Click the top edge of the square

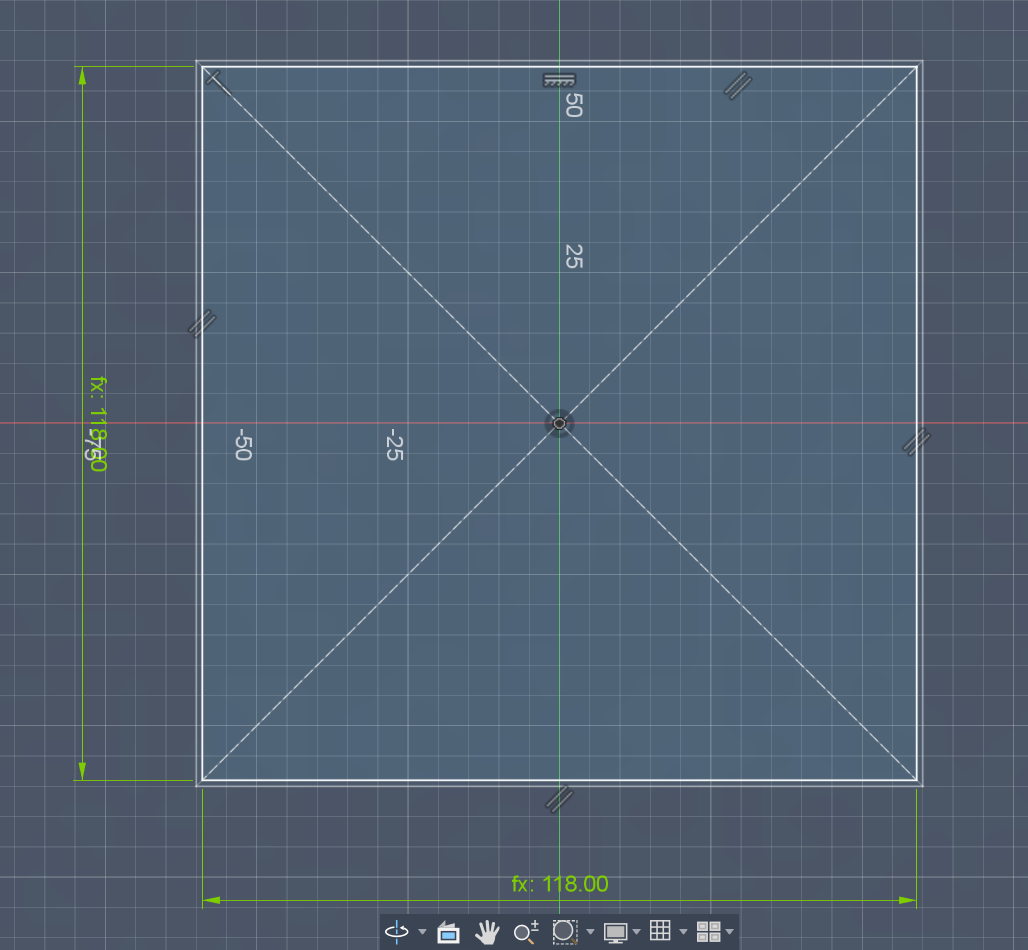[559, 64]
